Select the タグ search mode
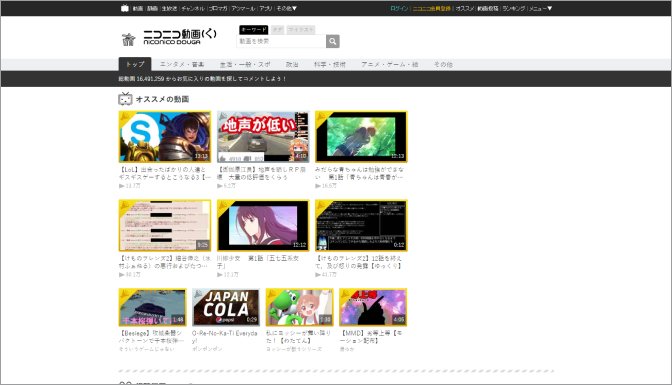 277,30
